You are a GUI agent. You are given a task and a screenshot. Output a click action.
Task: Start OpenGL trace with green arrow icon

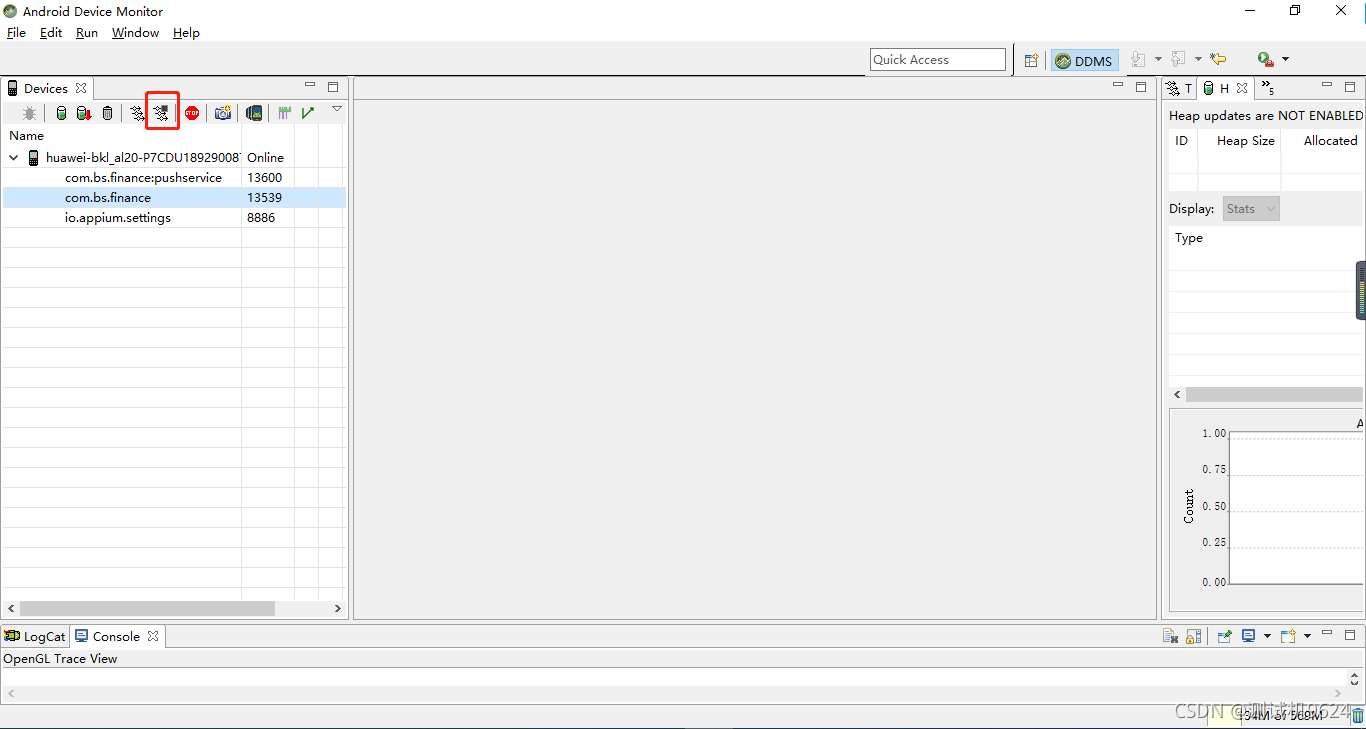coord(308,113)
